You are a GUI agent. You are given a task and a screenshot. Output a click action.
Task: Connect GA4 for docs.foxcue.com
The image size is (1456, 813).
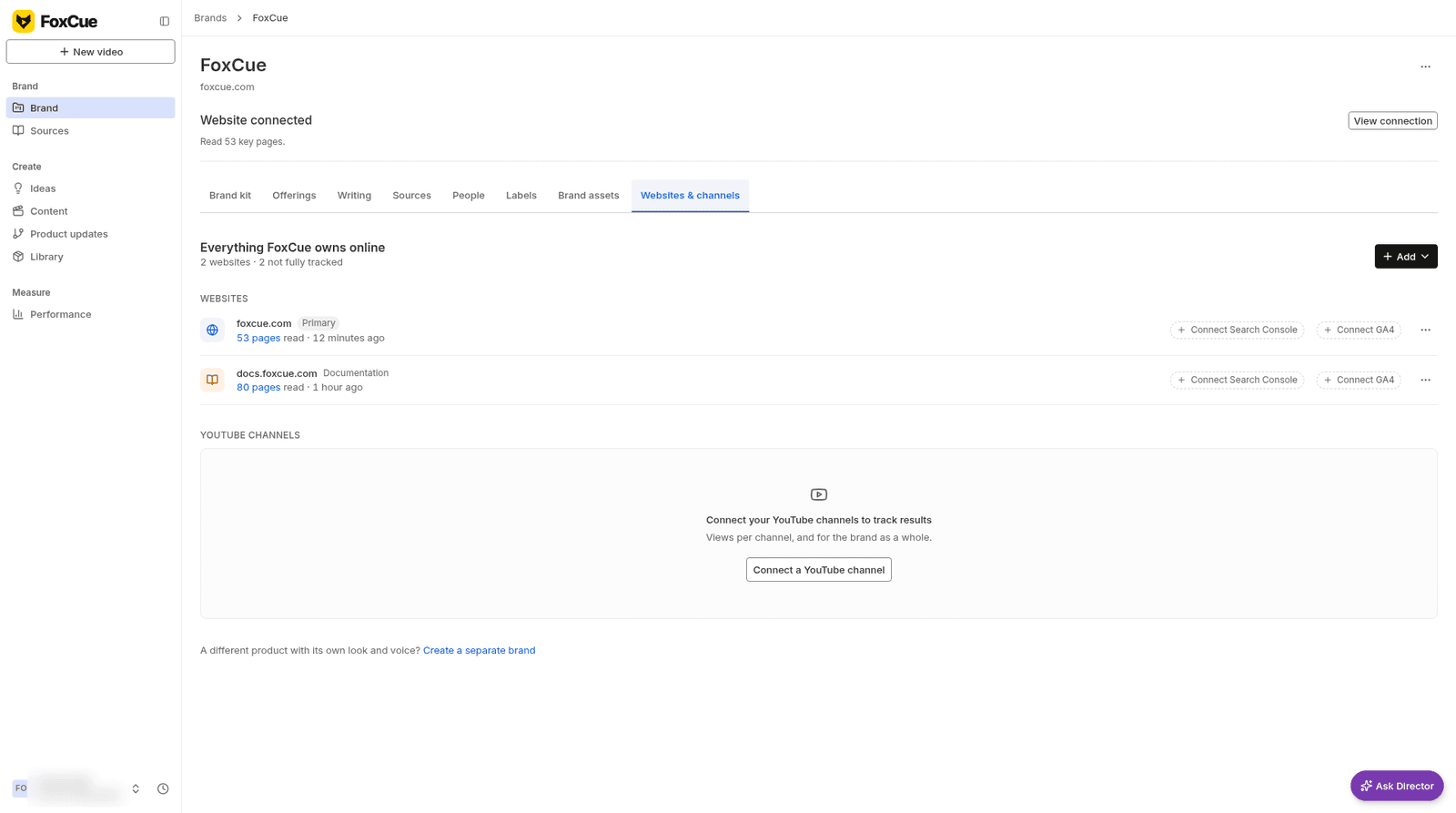pyautogui.click(x=1359, y=380)
